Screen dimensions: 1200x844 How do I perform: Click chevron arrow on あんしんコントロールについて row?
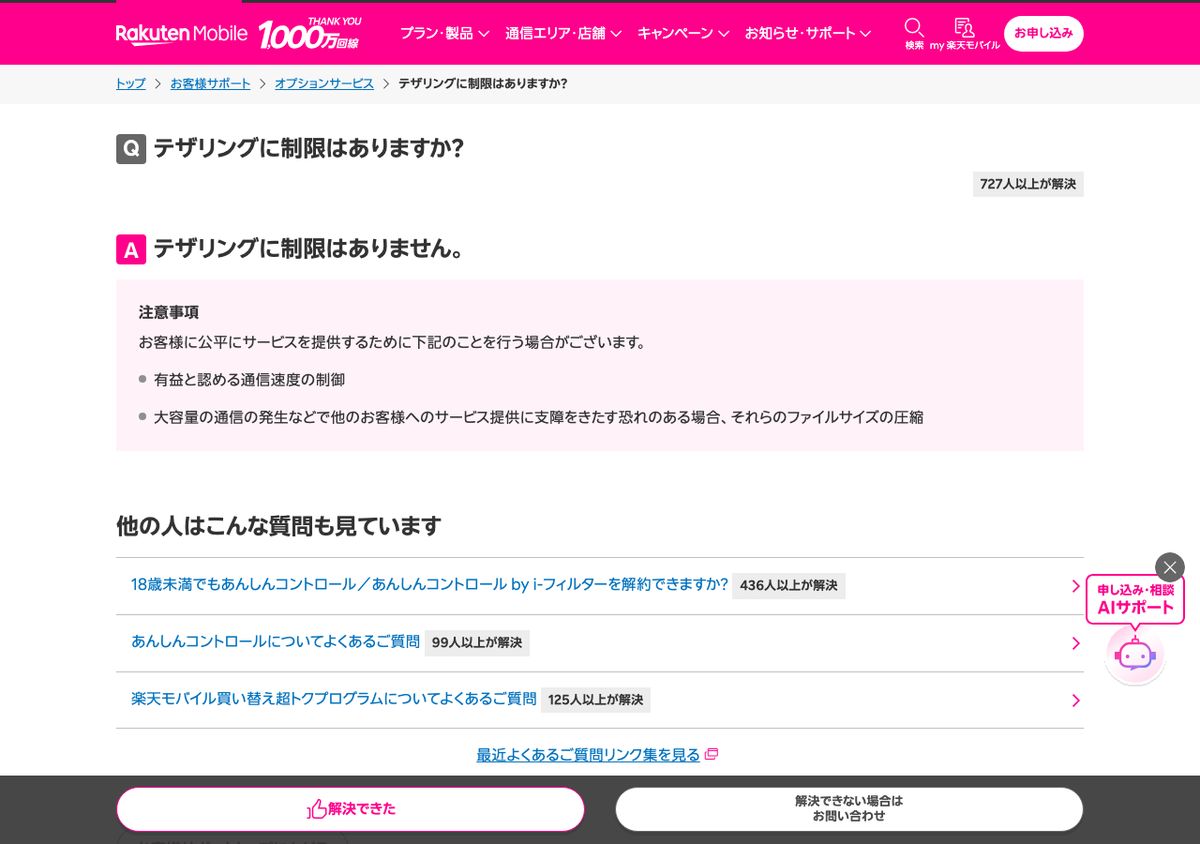[x=1076, y=643]
